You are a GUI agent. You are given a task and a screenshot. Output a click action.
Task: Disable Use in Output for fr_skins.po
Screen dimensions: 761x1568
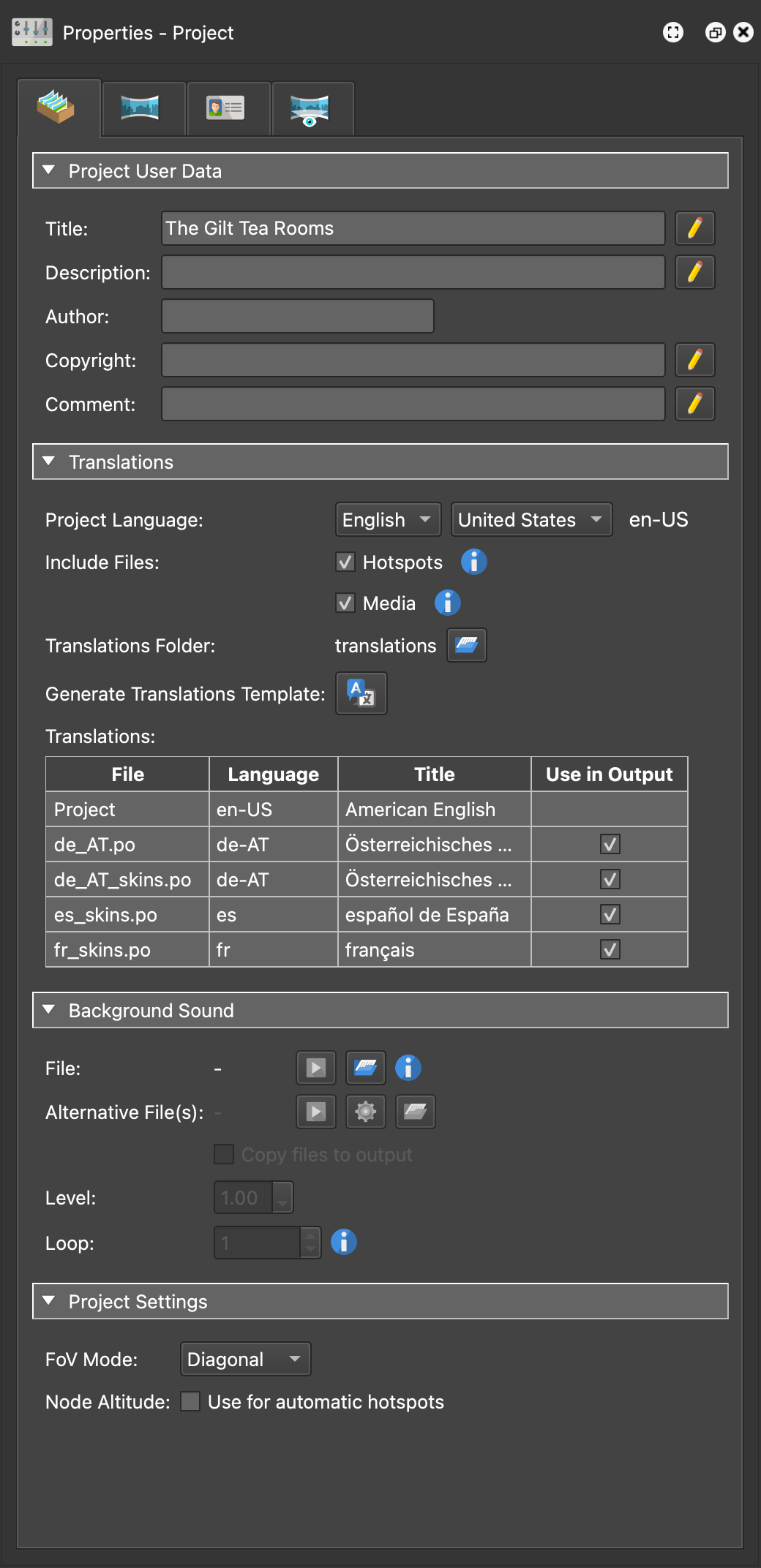pos(610,949)
